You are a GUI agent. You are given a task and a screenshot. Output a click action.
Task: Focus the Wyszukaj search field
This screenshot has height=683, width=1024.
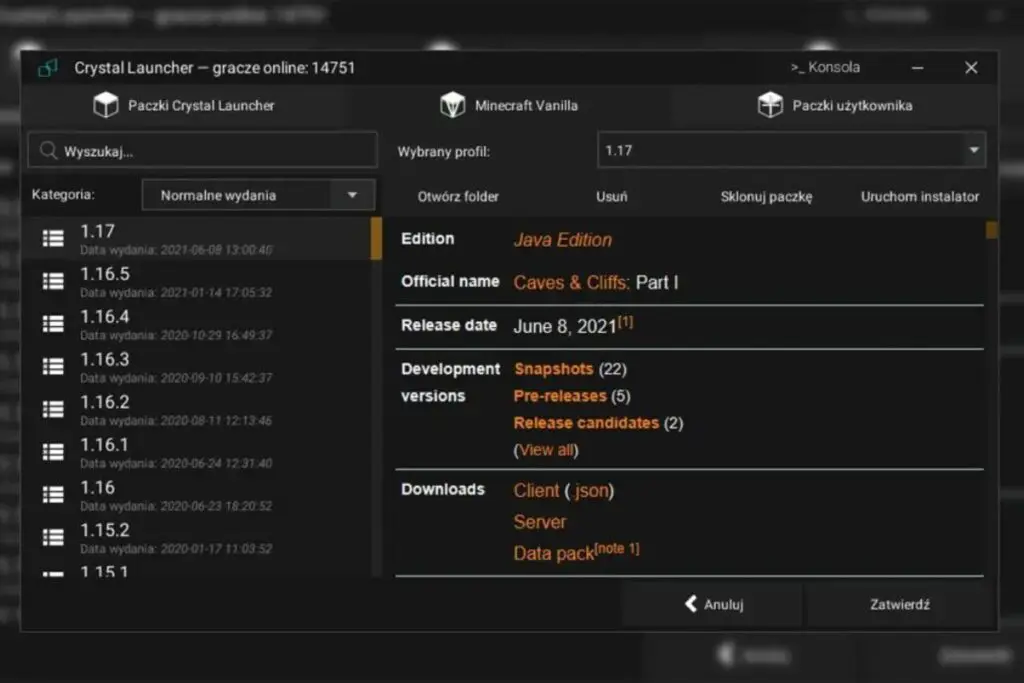[x=202, y=151]
